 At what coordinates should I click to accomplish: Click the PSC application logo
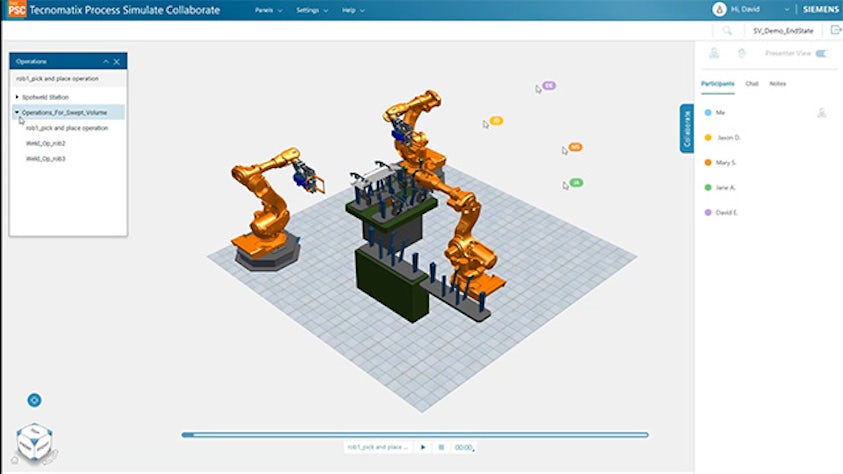coord(17,9)
